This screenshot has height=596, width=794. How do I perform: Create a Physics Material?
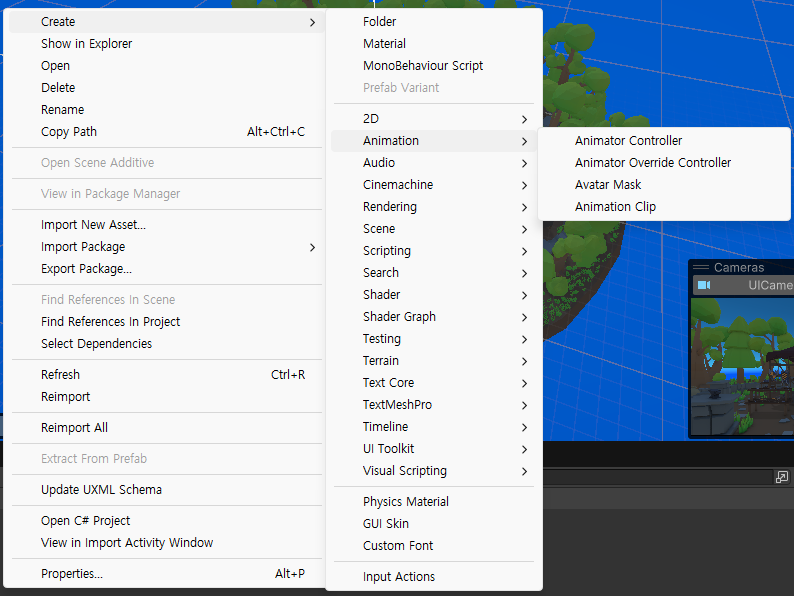(434, 502)
